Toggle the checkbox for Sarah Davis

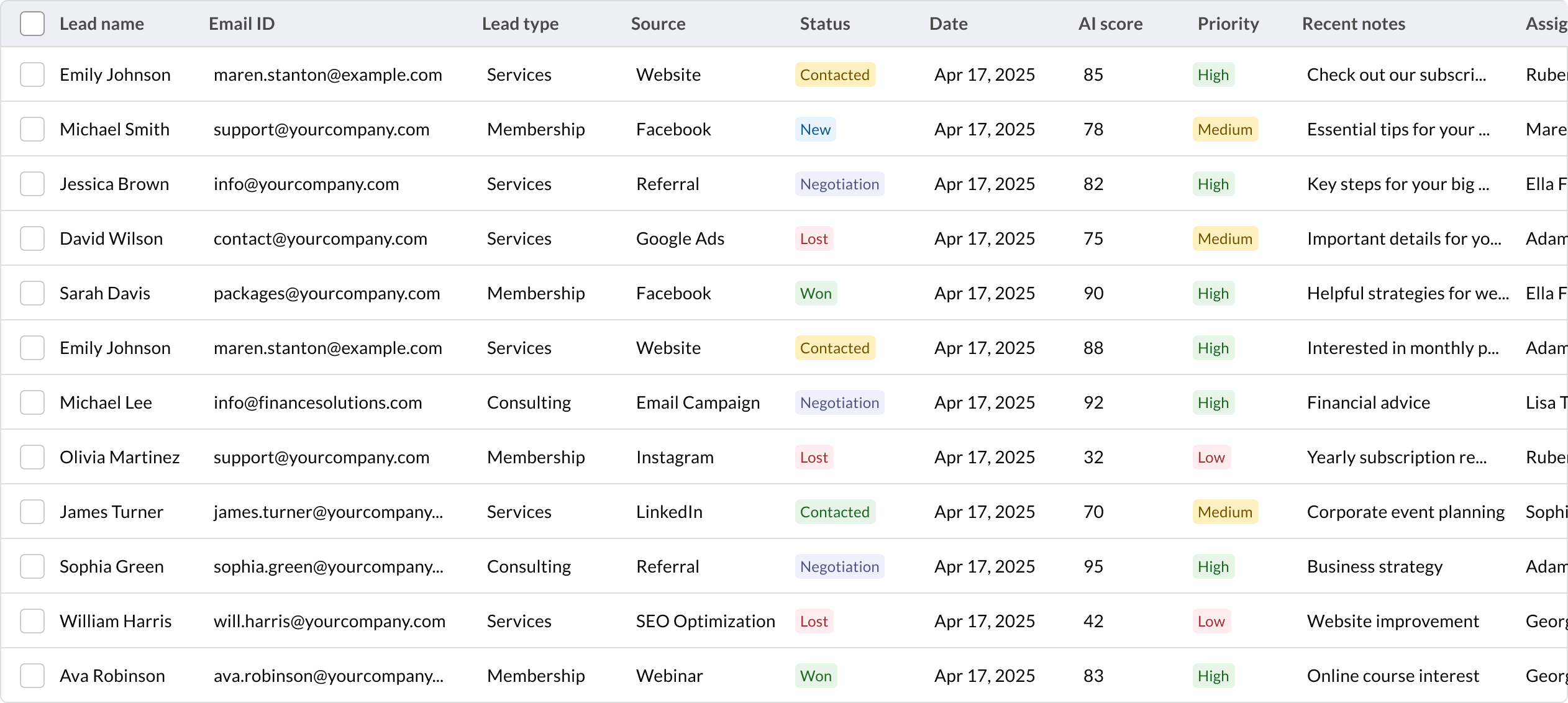[32, 293]
